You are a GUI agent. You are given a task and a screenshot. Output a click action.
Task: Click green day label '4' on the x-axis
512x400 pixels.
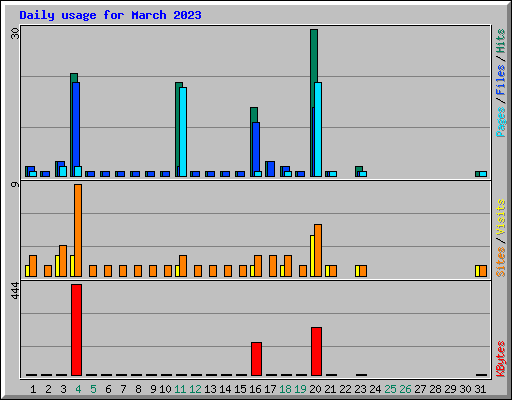(78, 389)
